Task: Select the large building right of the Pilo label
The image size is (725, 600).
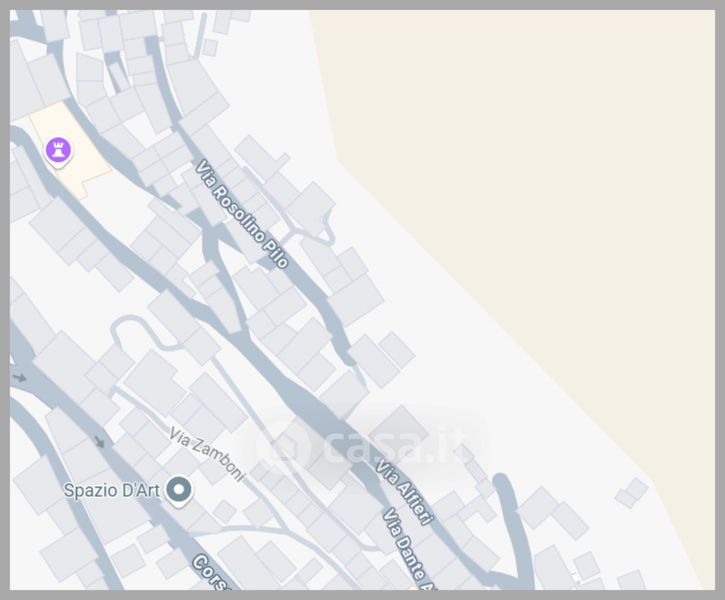Action: 357,300
